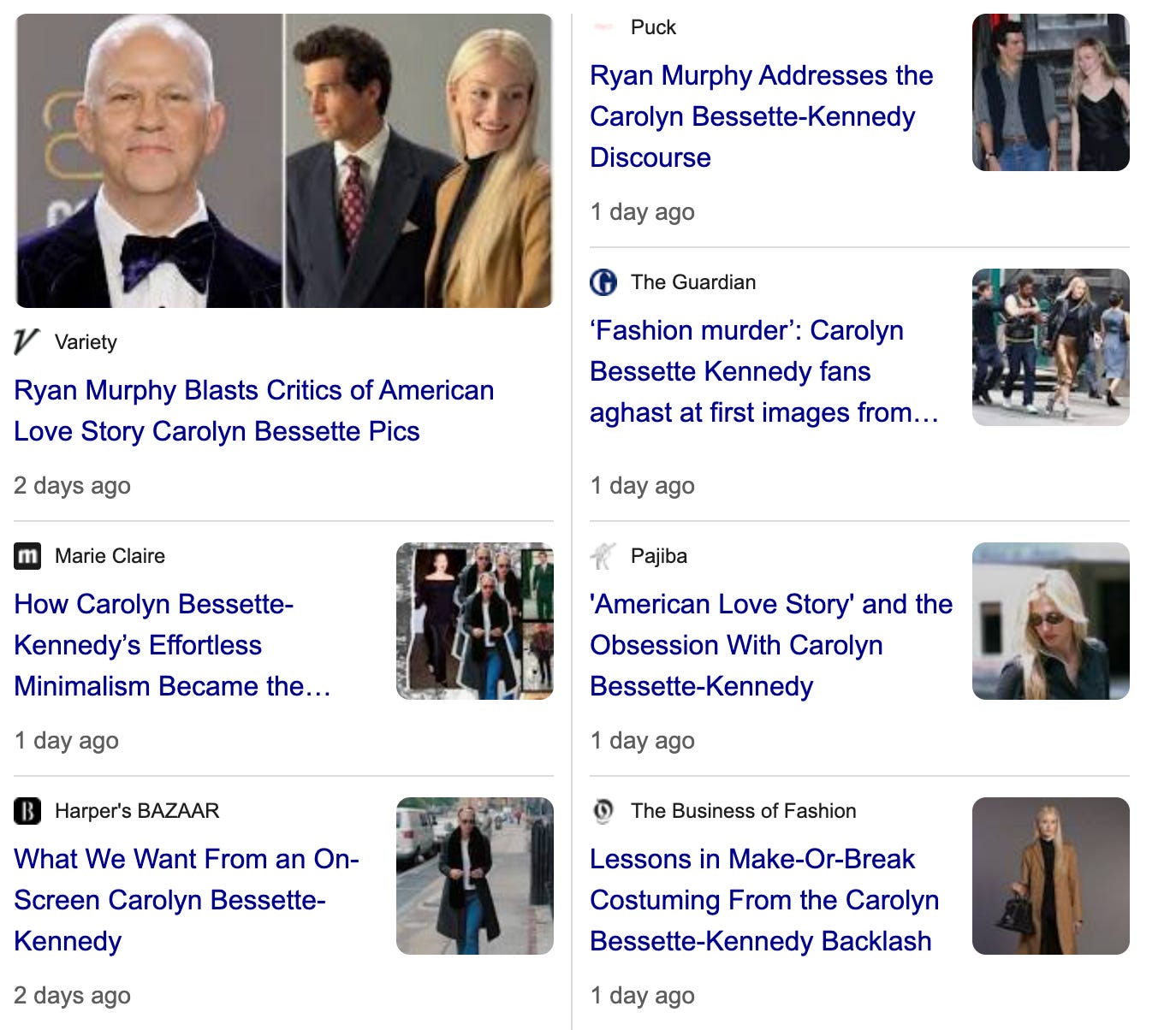Image resolution: width=1176 pixels, height=1030 pixels.
Task: Click the Puck article thumbnail
Action: point(1051,92)
